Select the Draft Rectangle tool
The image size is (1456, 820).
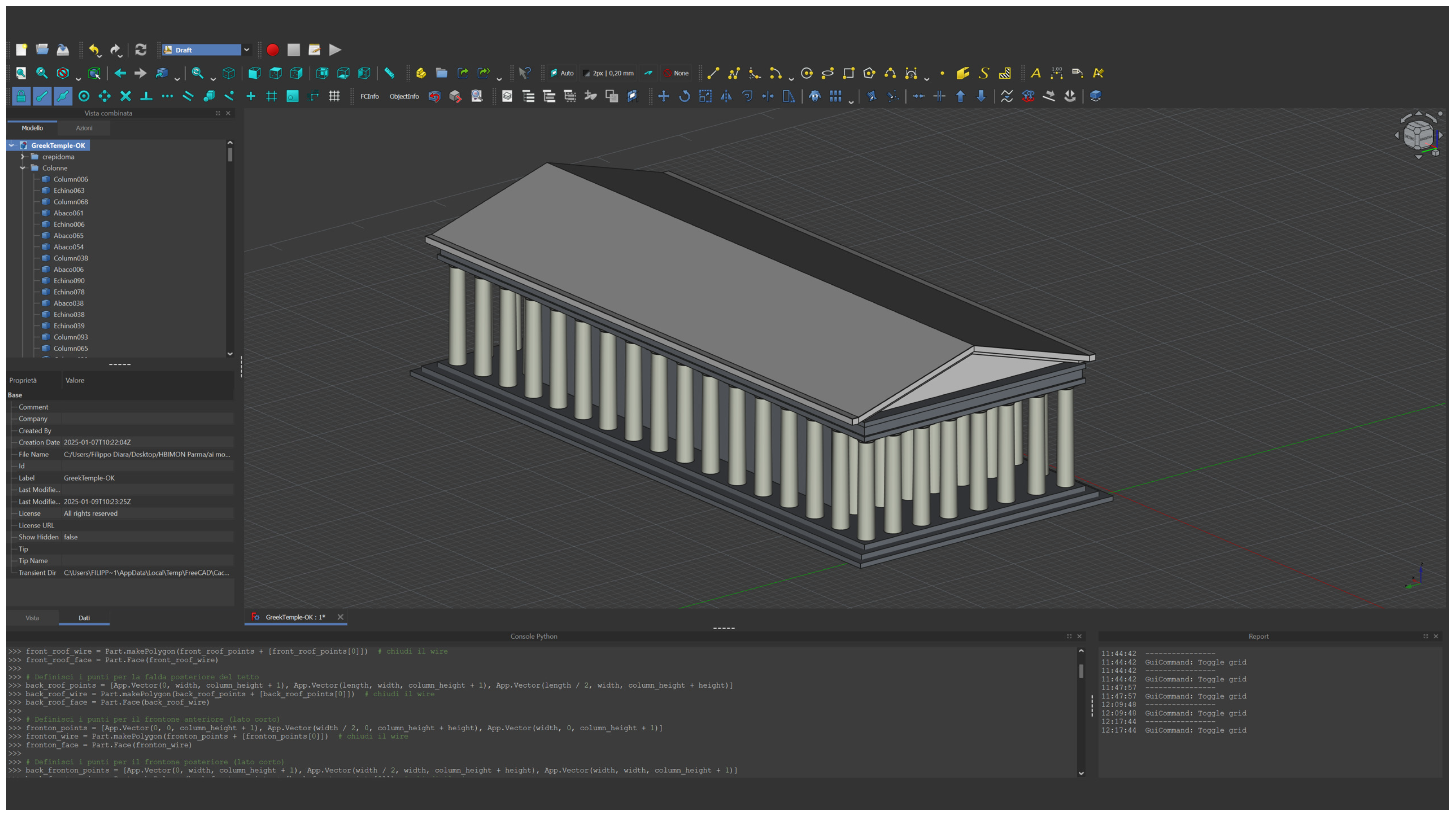849,73
